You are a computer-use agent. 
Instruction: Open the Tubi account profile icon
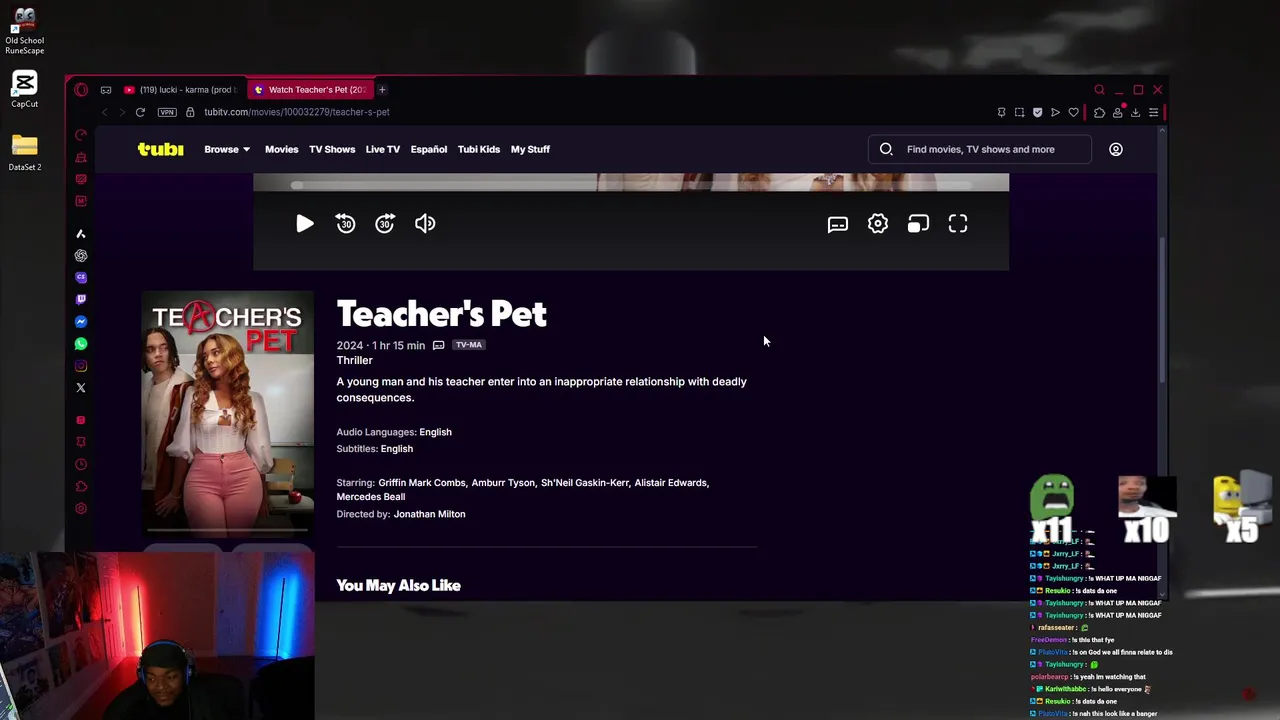(x=1116, y=149)
